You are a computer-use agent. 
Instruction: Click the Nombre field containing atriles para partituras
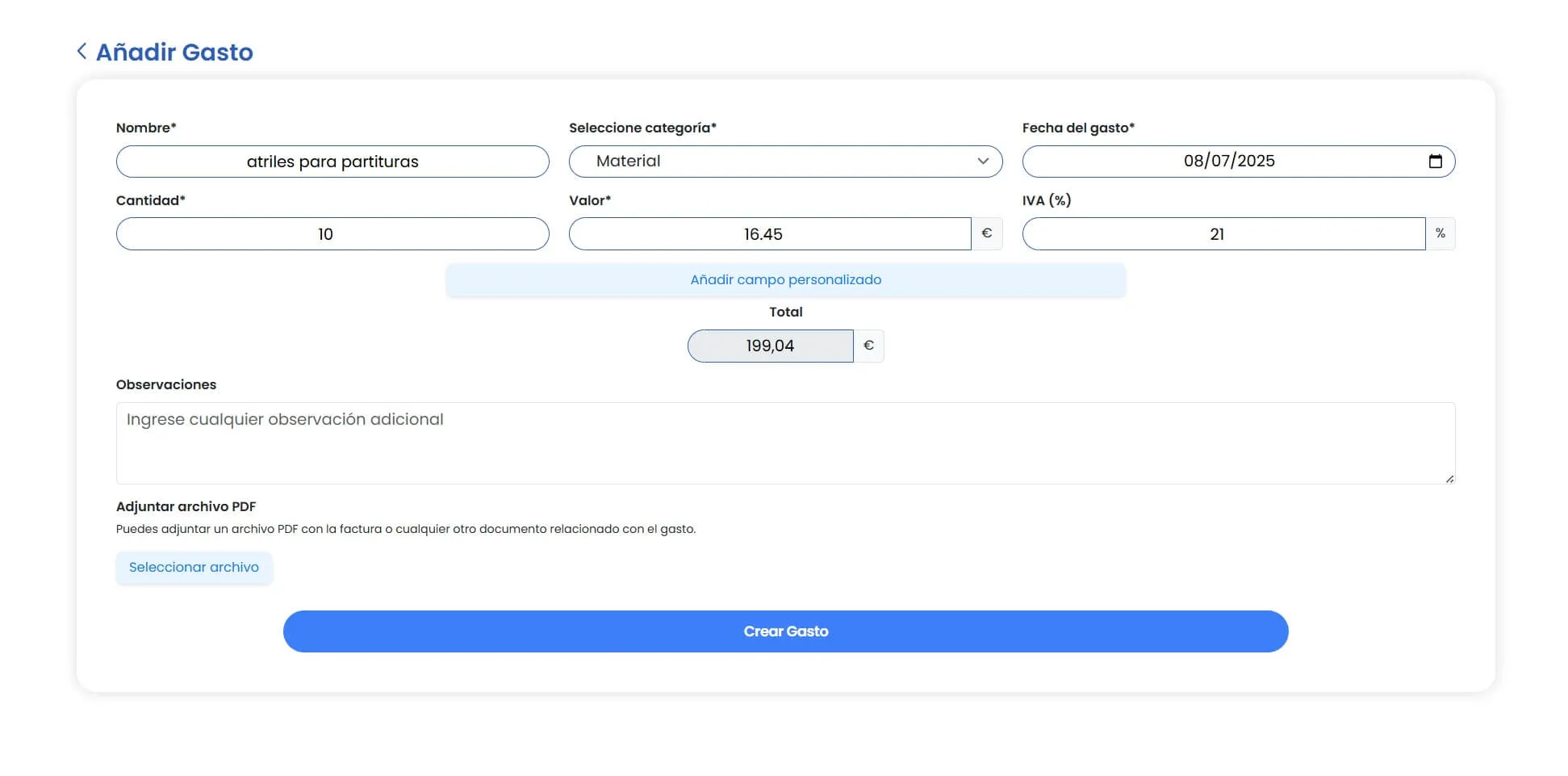tap(332, 161)
